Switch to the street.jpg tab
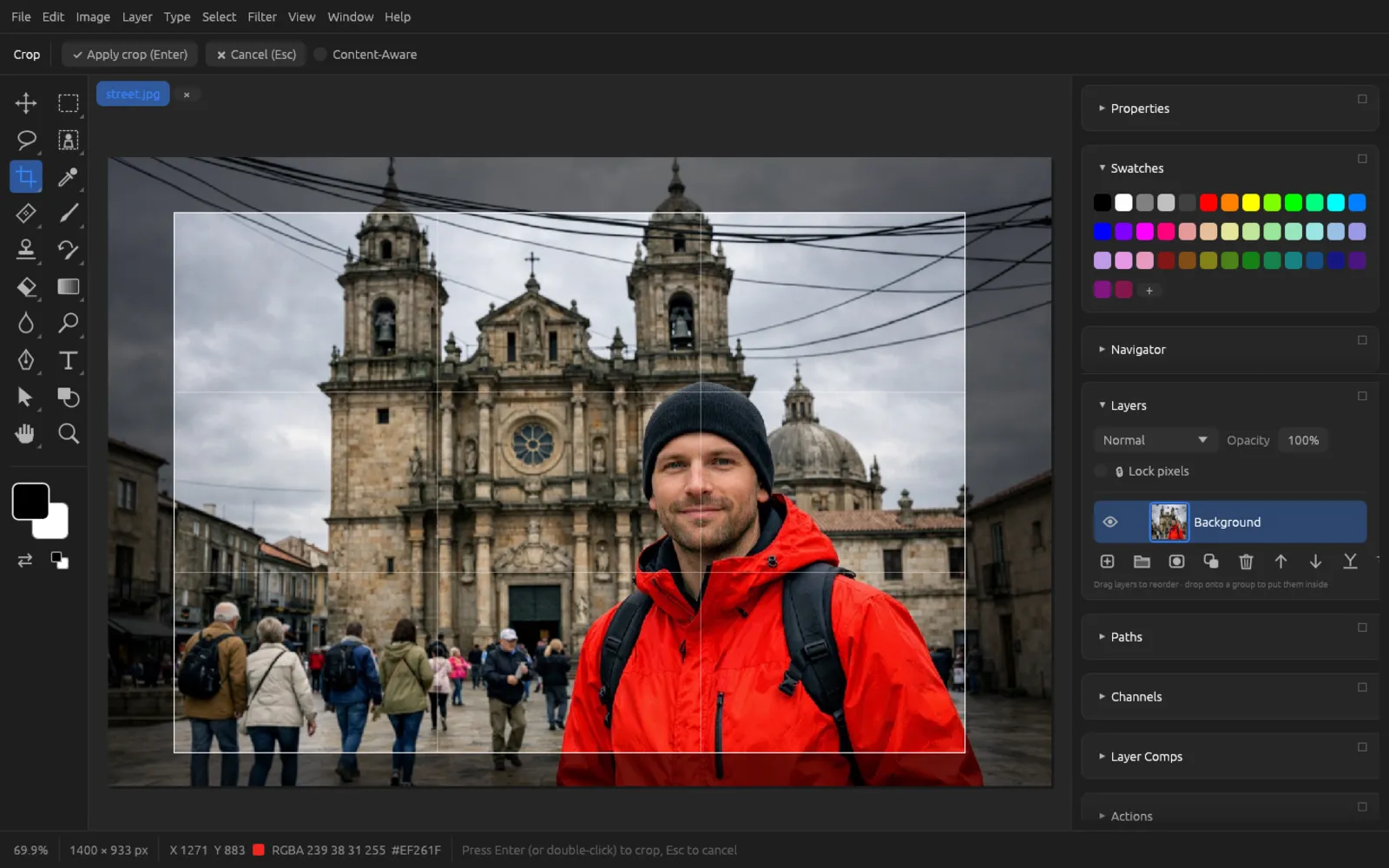 coord(133,94)
